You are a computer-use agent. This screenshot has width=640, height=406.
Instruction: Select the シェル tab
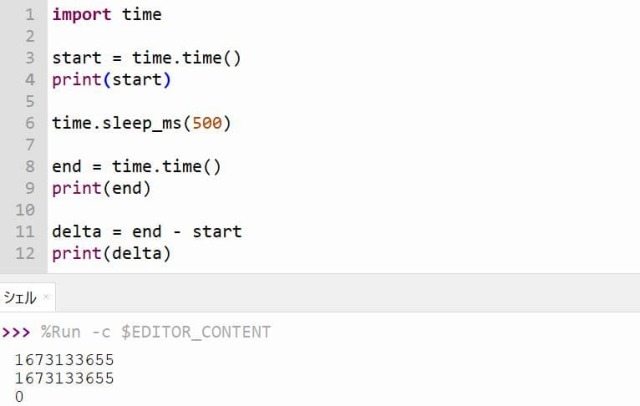(20, 297)
